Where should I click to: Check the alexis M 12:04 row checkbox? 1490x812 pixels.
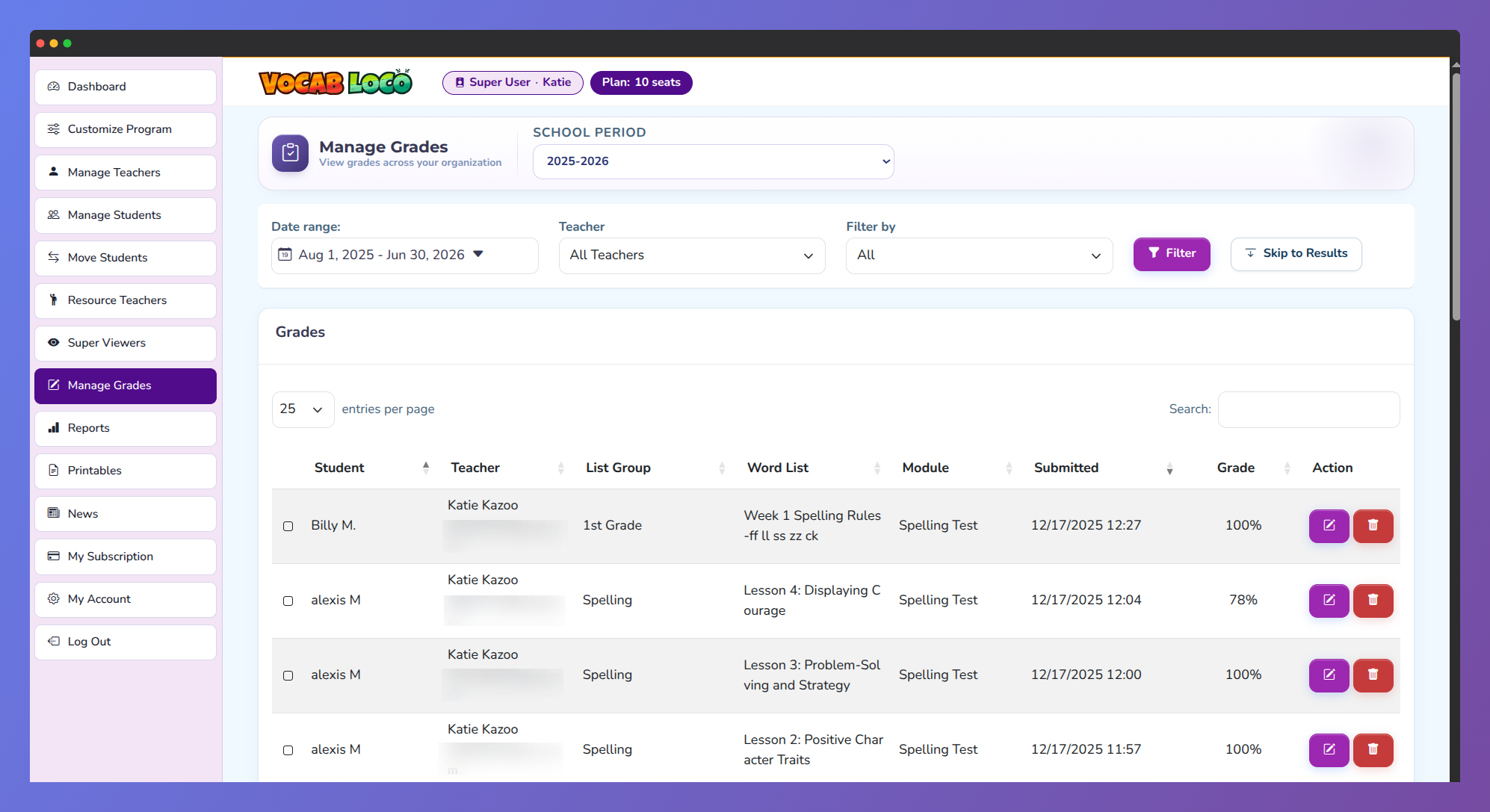click(288, 601)
